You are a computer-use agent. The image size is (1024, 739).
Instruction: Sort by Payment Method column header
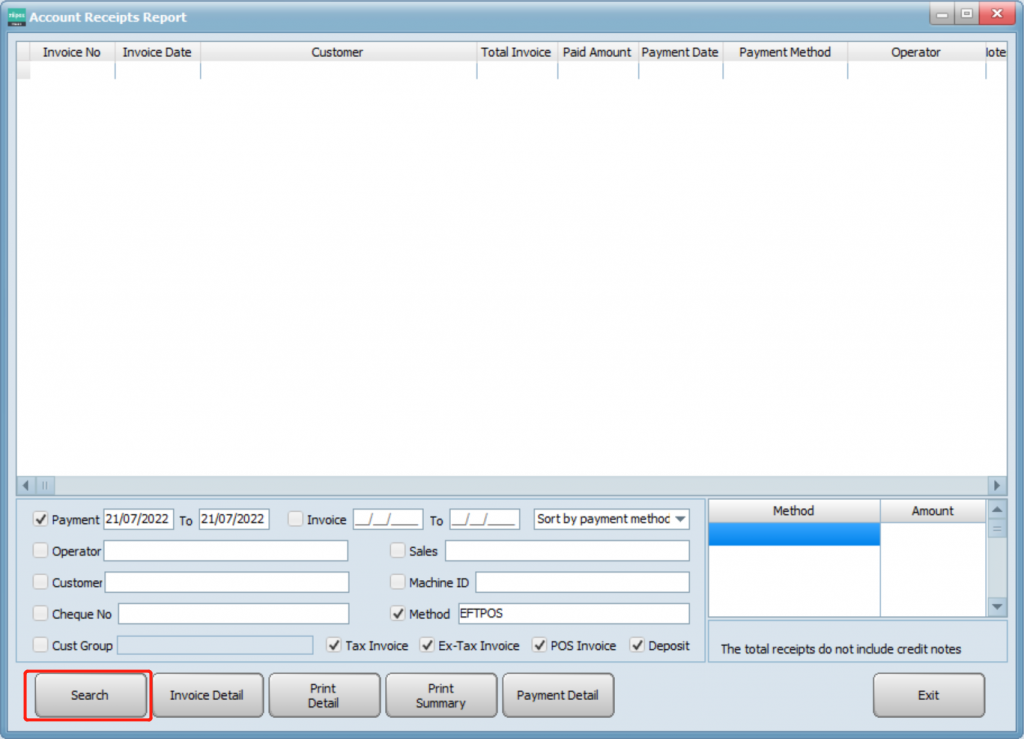click(x=784, y=52)
